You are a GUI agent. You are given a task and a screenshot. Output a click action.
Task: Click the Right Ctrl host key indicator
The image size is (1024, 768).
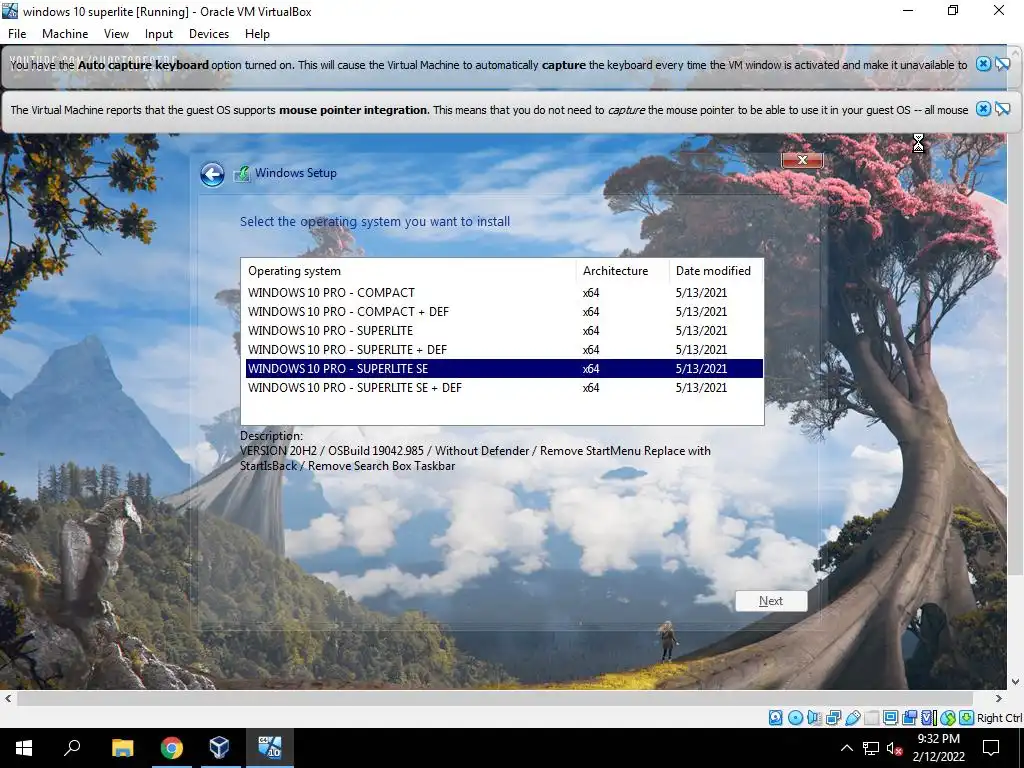pyautogui.click(x=999, y=718)
